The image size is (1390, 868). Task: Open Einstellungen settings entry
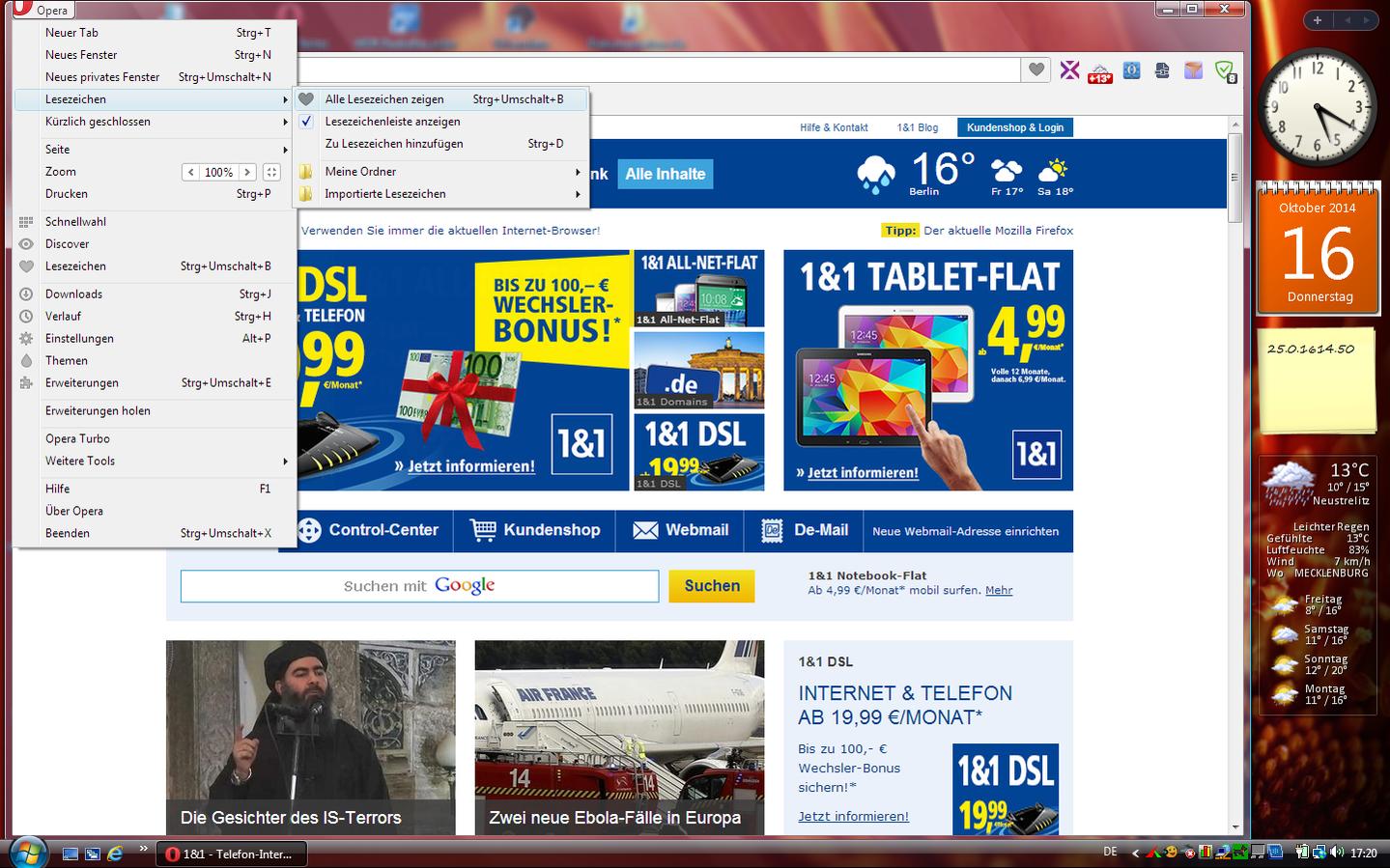pos(155,338)
